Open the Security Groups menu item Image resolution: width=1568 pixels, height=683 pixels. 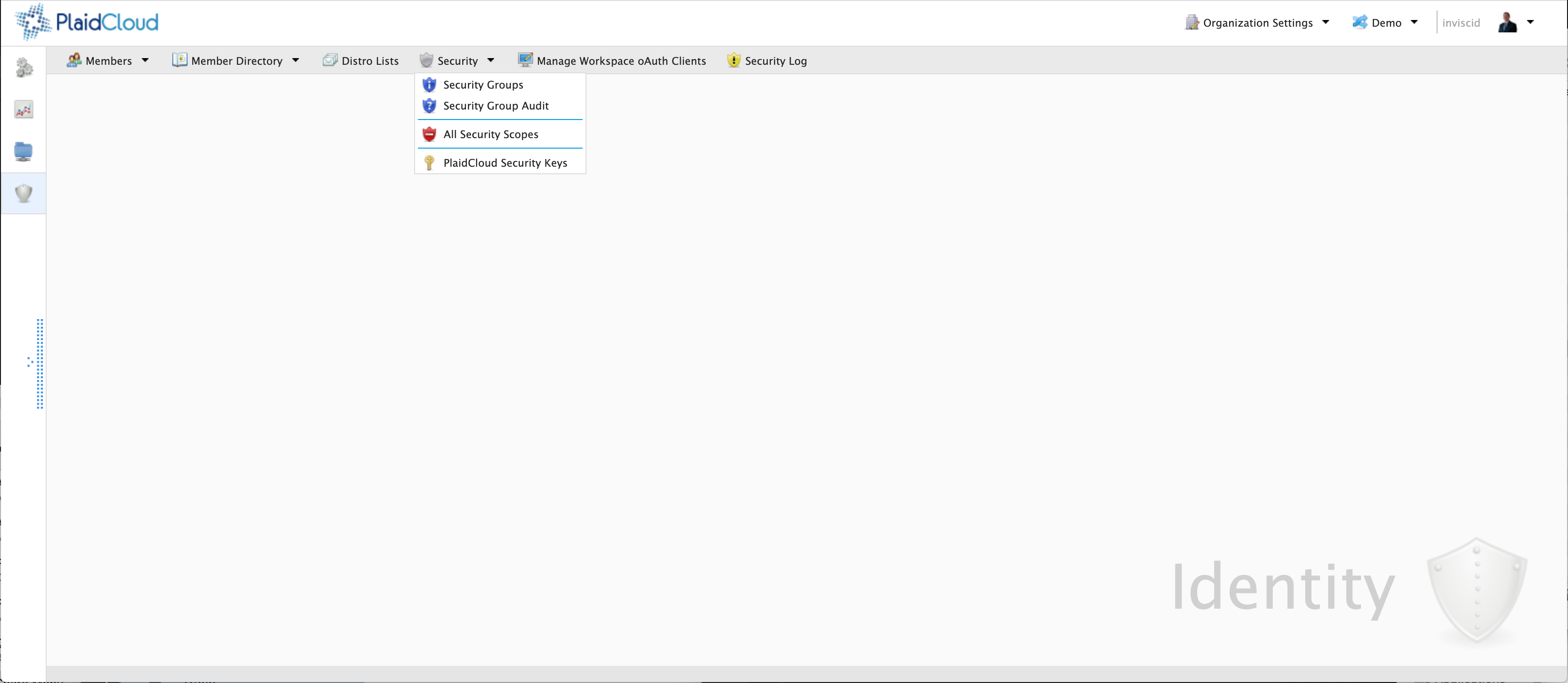(483, 84)
